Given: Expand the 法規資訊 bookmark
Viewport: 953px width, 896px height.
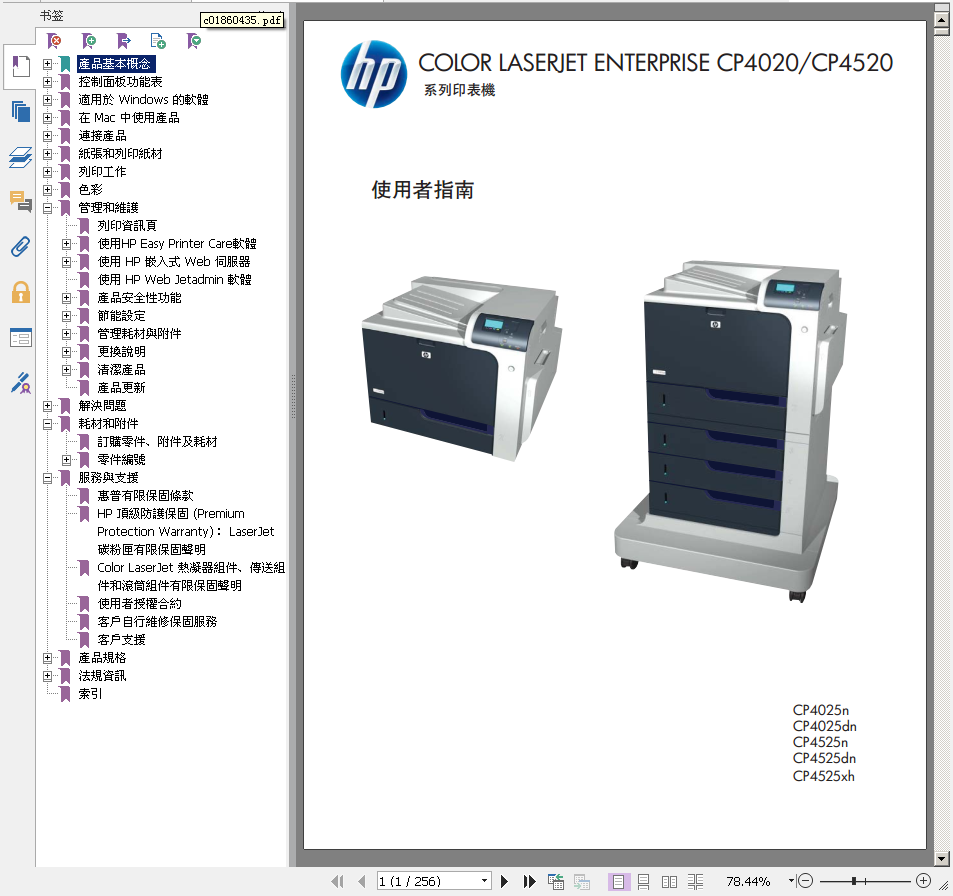Looking at the screenshot, I should [x=47, y=676].
